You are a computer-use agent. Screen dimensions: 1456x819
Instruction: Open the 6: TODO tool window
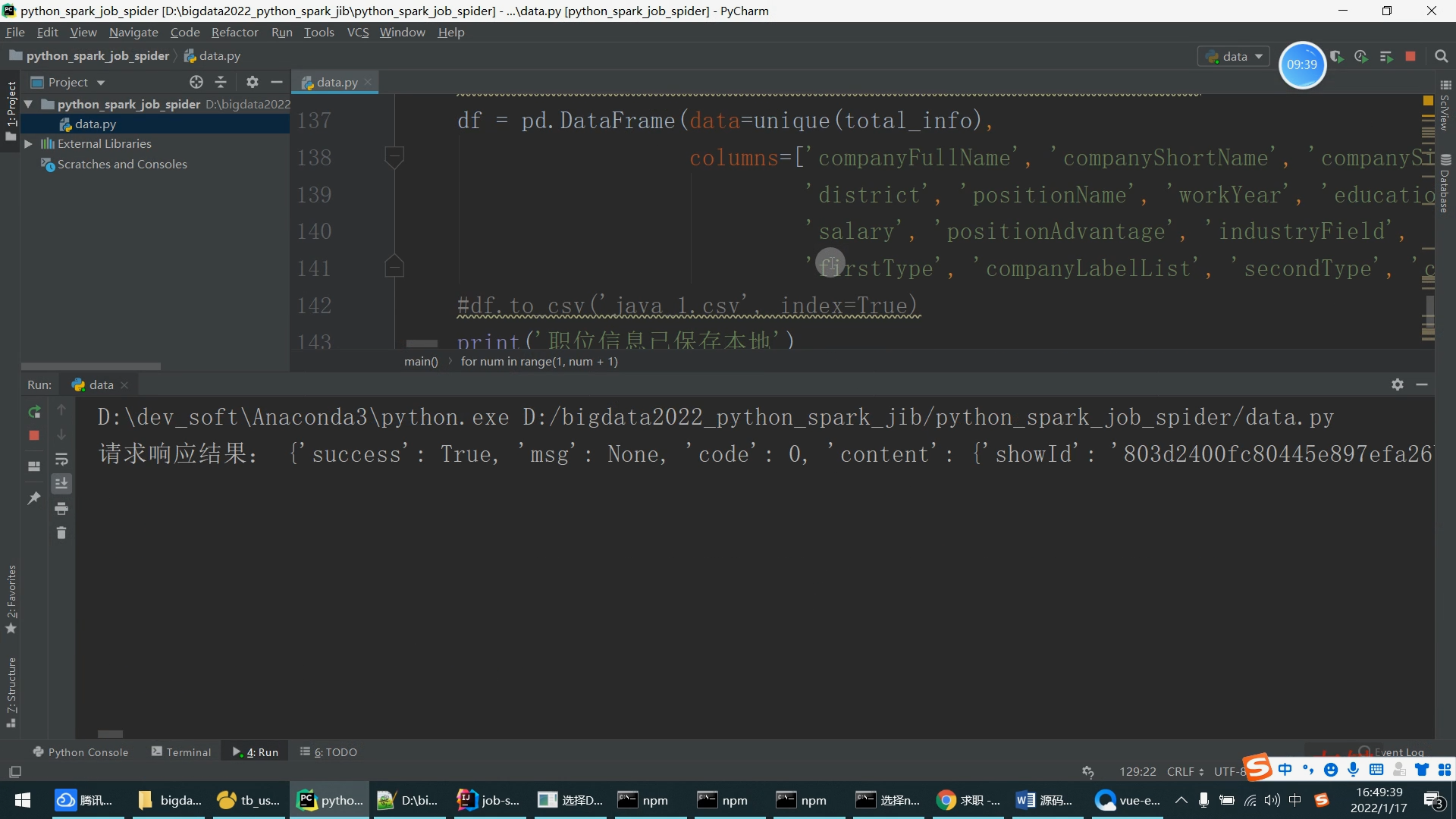point(328,752)
